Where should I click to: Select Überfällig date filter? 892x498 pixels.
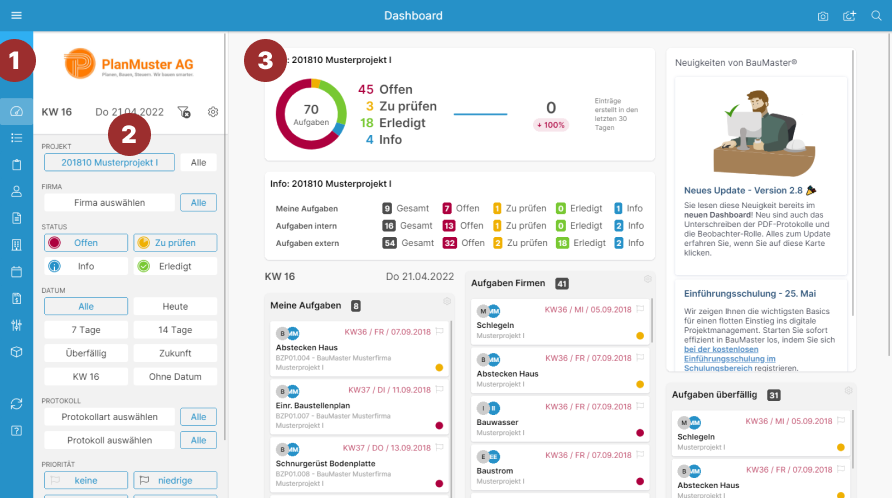(86, 353)
